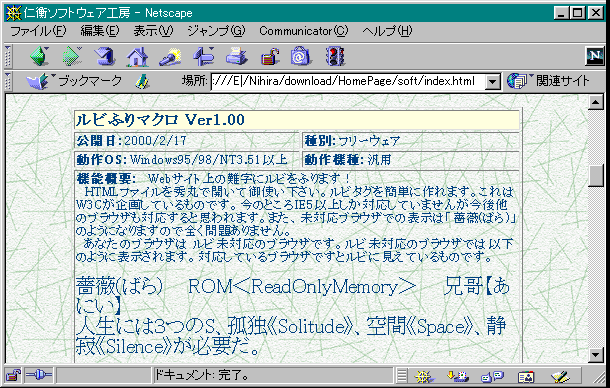This screenshot has height=388, width=610.
Task: Open the Mailbox icon in the component bar
Action: [458, 376]
